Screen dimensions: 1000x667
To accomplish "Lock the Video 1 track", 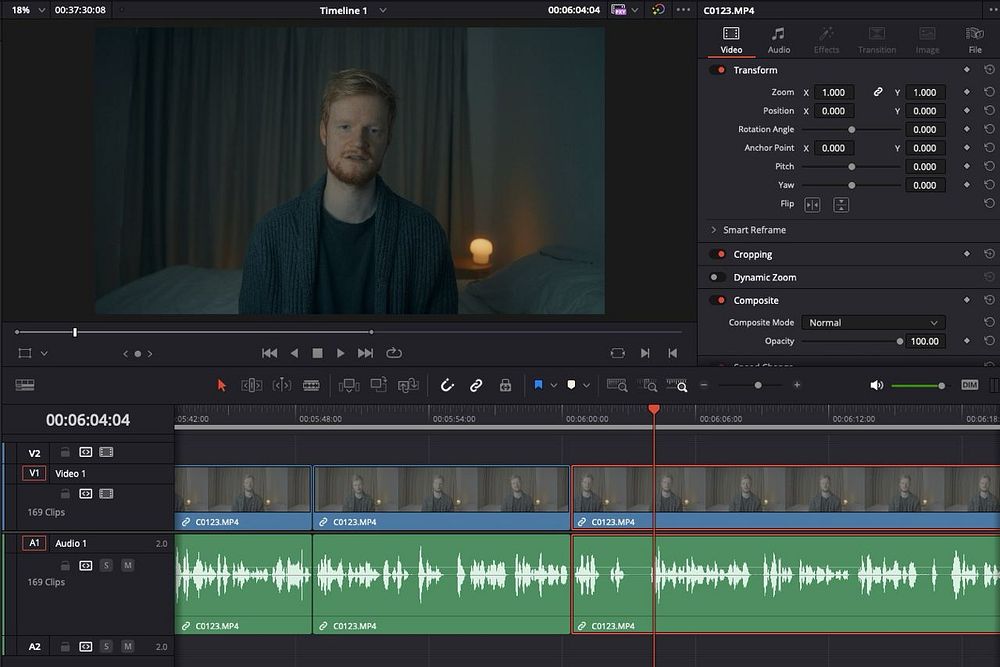I will 65,493.
